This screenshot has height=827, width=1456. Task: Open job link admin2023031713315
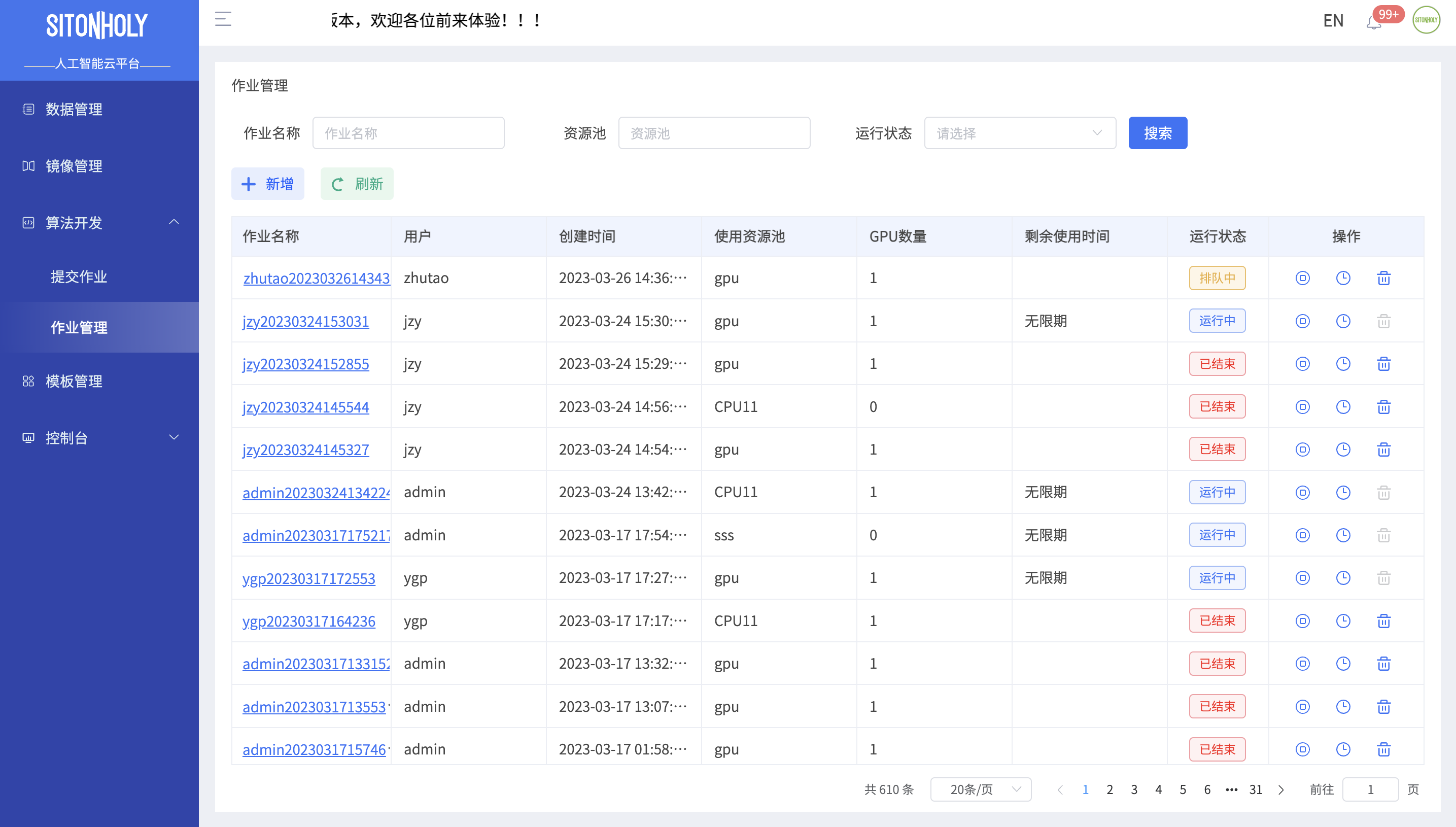click(316, 664)
